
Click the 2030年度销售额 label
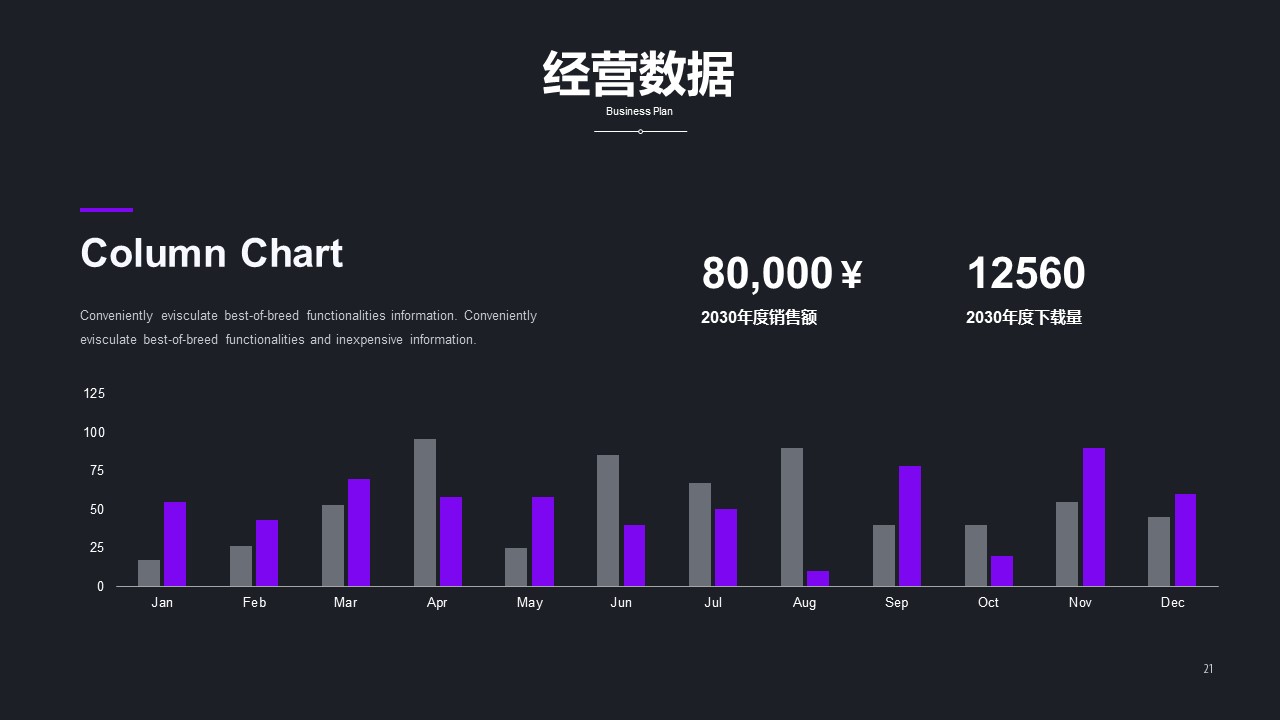(759, 317)
